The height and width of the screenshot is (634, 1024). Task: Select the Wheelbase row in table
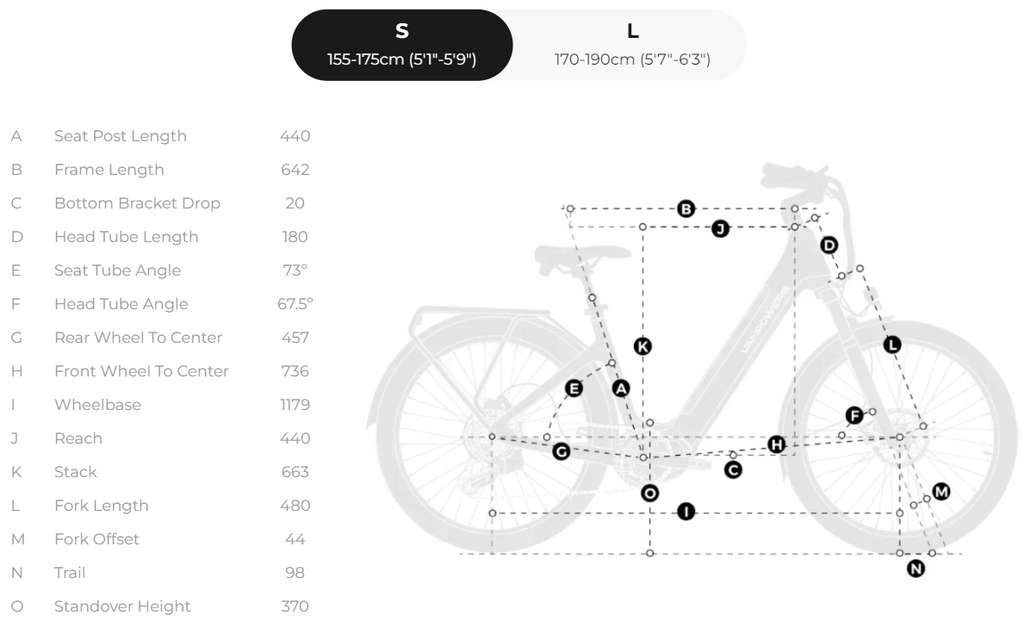click(161, 405)
